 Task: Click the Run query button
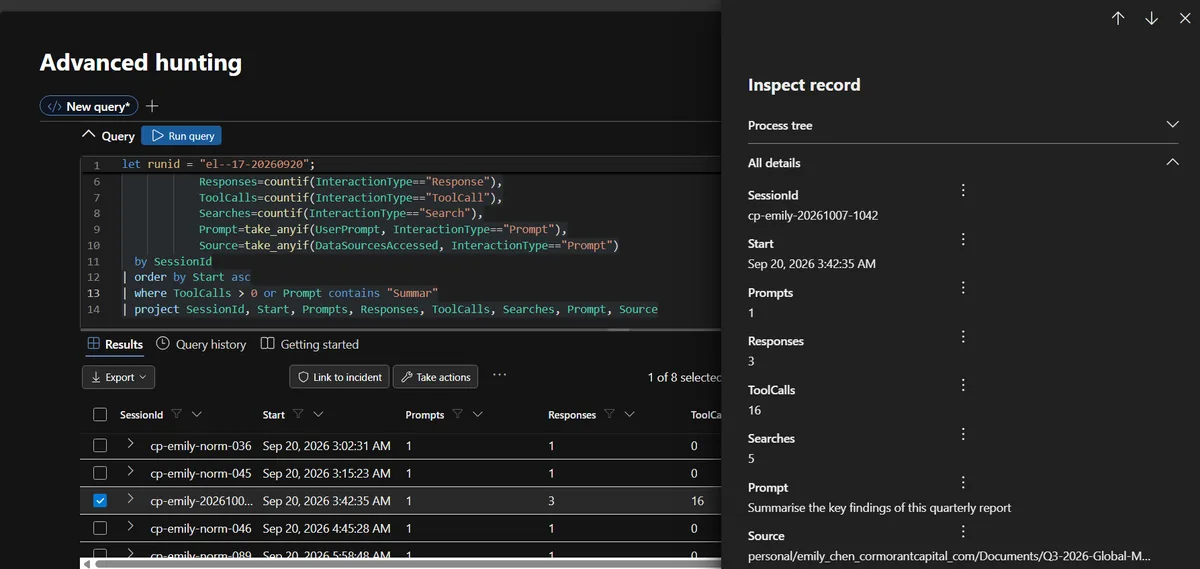tap(181, 136)
